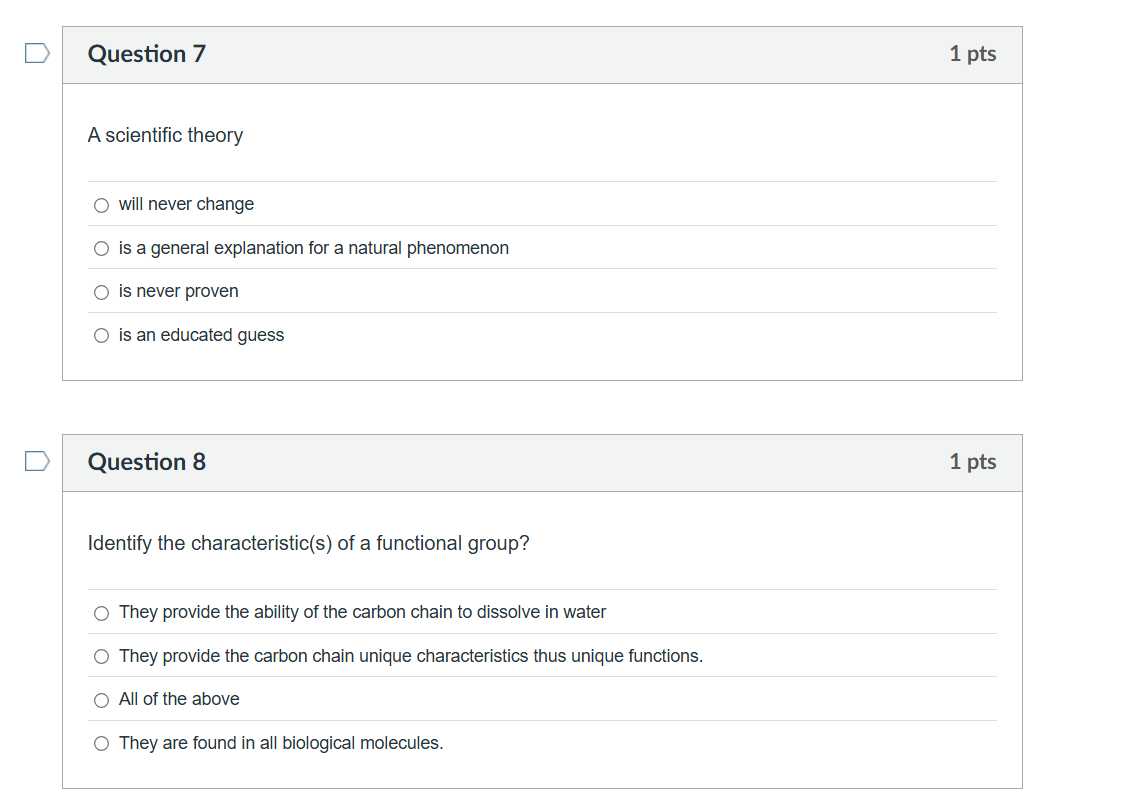
Task: Select radio circle for 'found in all biological molecules'
Action: click(x=101, y=744)
